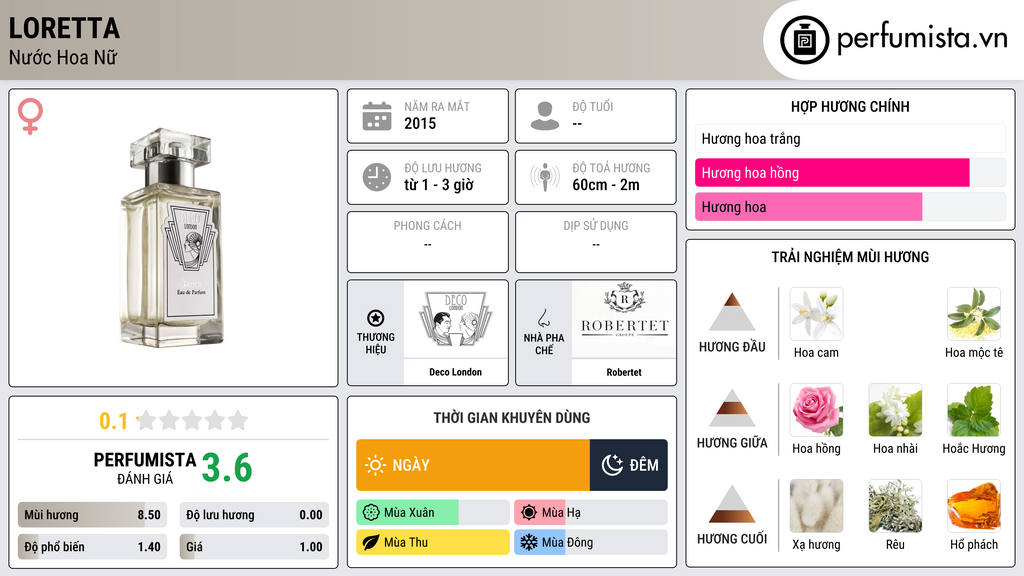Viewport: 1024px width, 576px height.
Task: Click the Phong cách card
Action: pyautogui.click(x=428, y=242)
